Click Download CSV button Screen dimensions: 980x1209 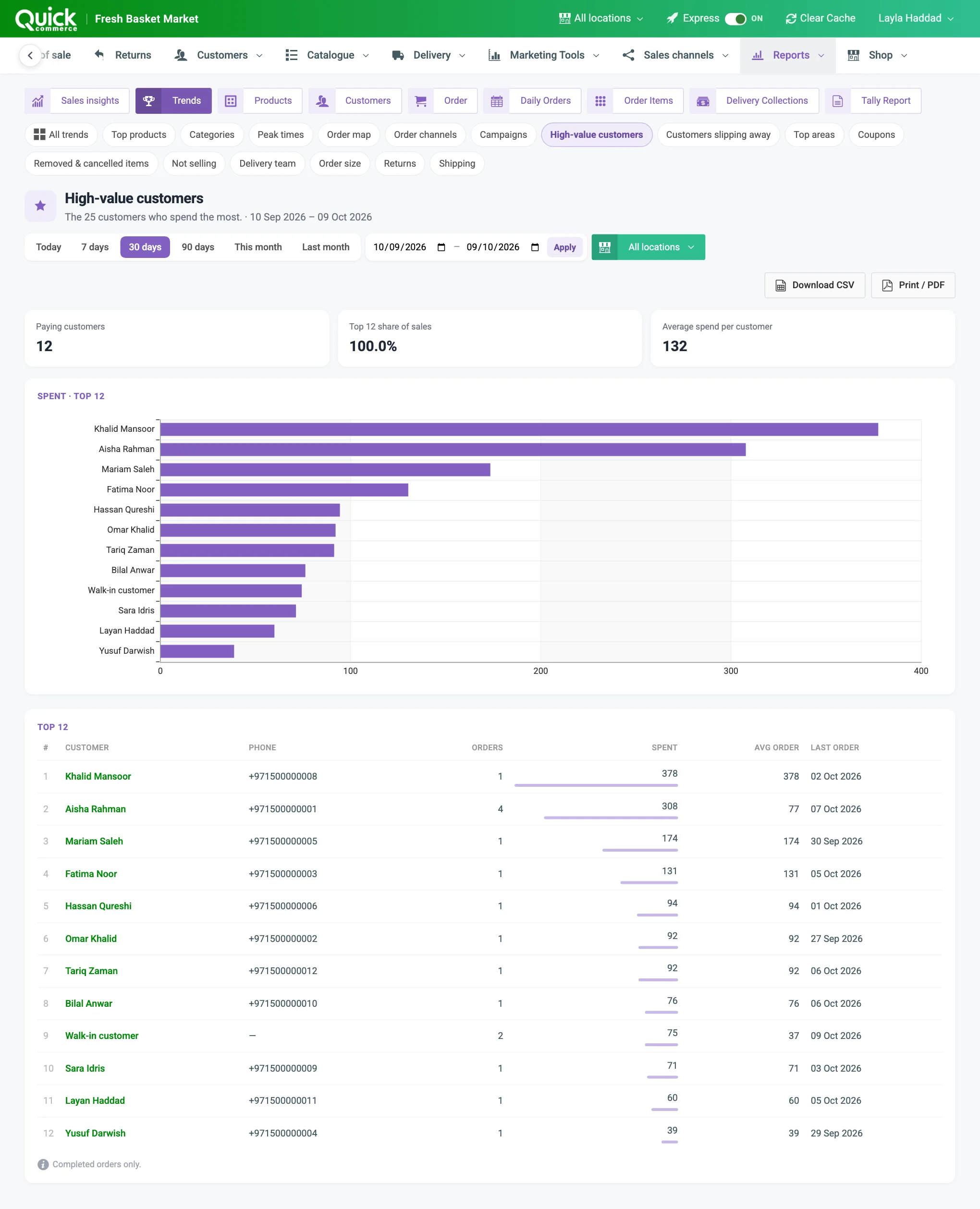815,285
